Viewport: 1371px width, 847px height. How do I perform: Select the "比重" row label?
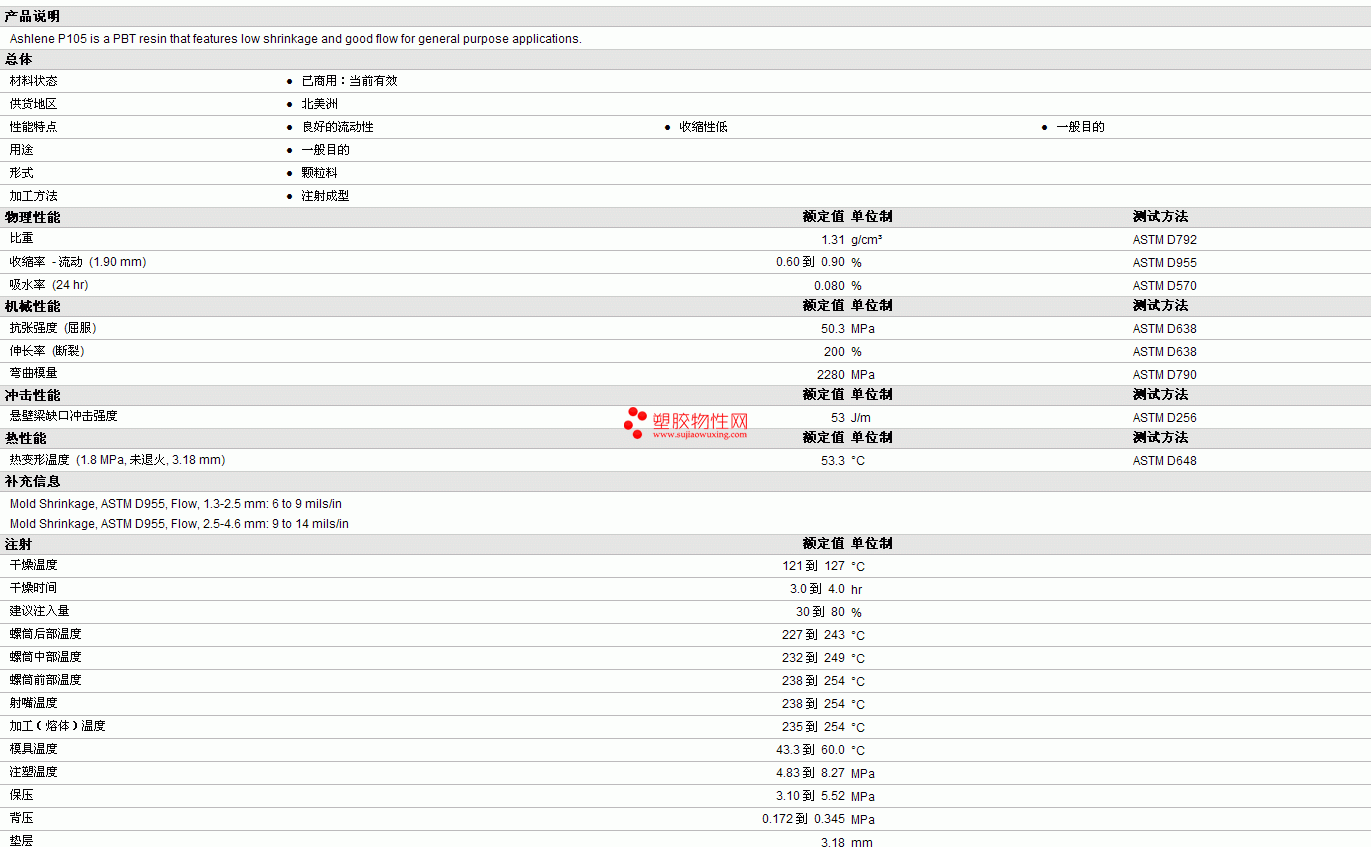[x=22, y=239]
